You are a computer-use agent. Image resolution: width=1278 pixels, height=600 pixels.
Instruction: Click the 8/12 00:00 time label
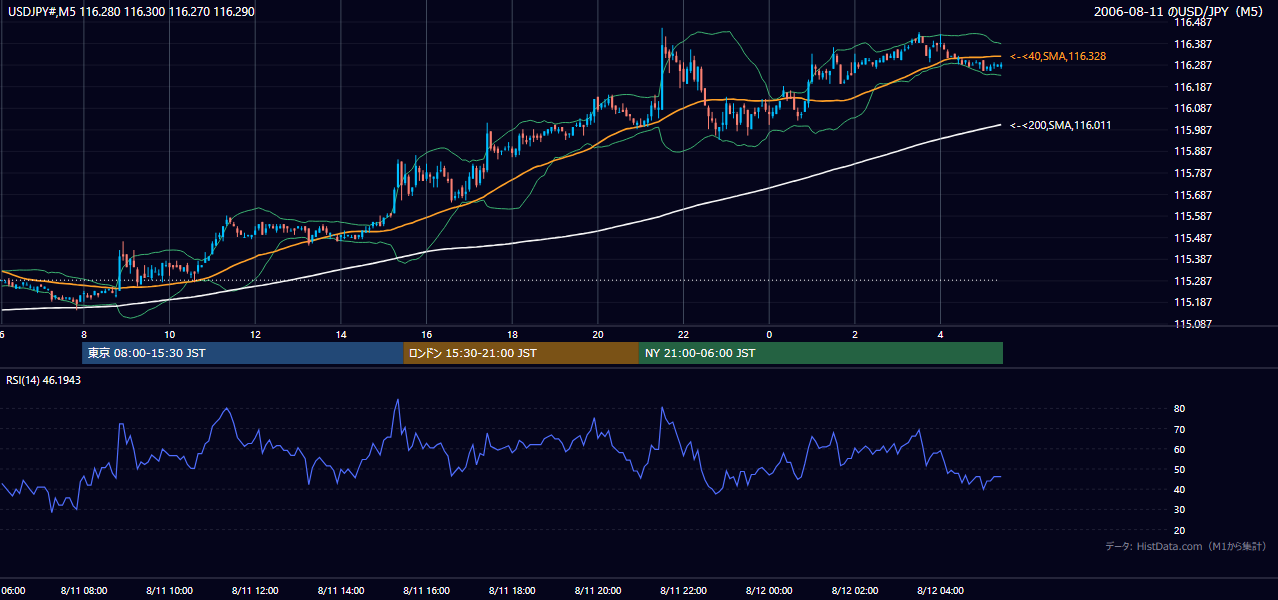(x=769, y=591)
